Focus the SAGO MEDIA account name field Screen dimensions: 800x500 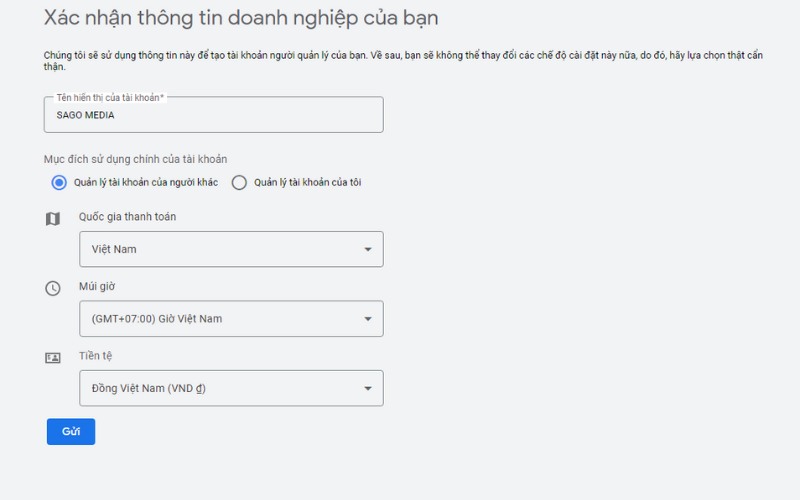213,116
